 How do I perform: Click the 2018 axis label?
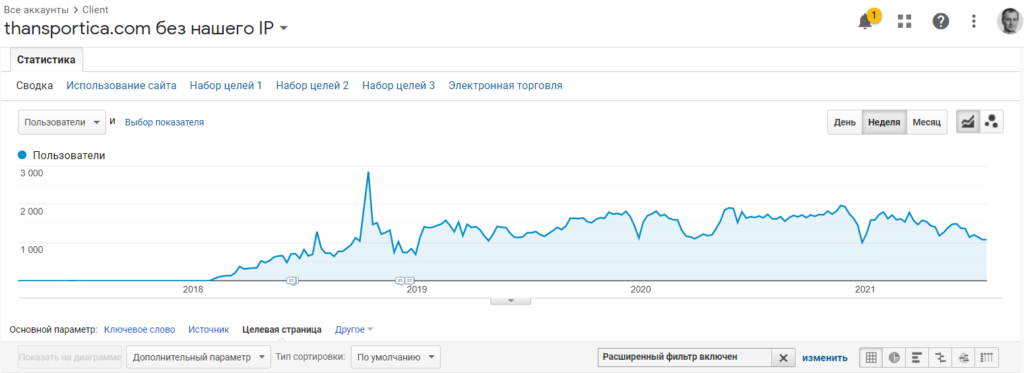coord(194,289)
